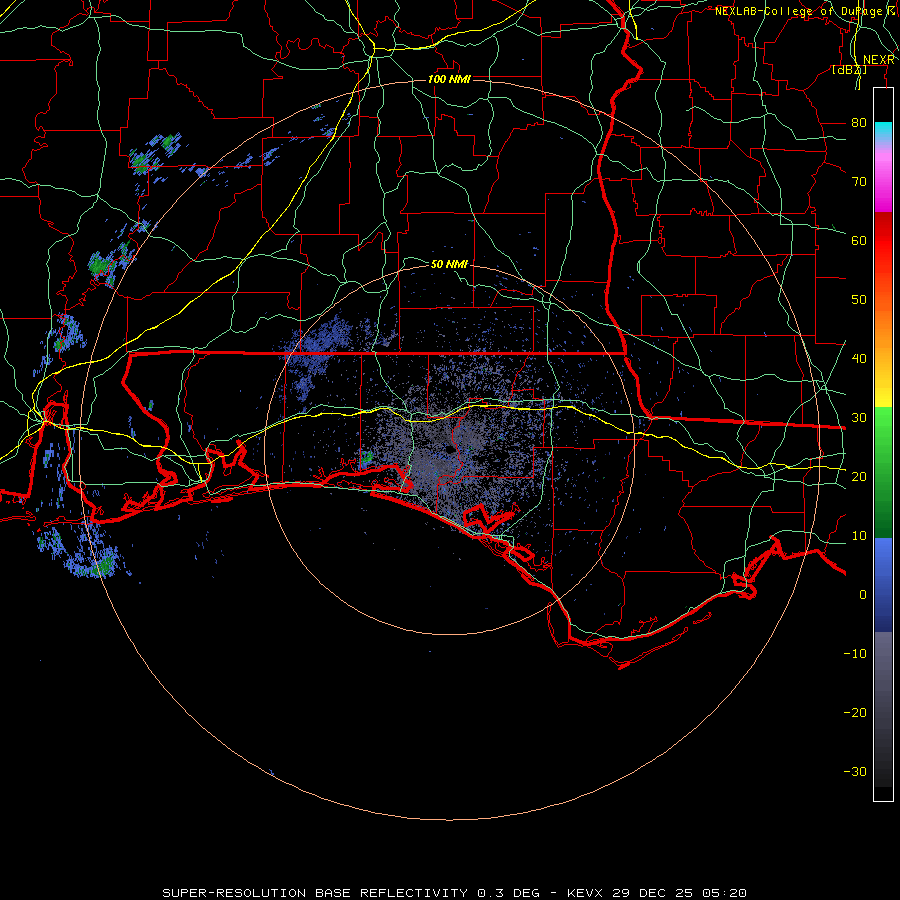
Task: Click the 10 value on the dBZ scale
Action: click(x=859, y=536)
